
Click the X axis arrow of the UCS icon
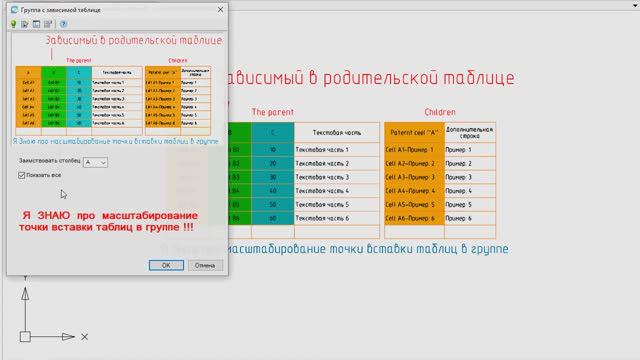click(68, 337)
